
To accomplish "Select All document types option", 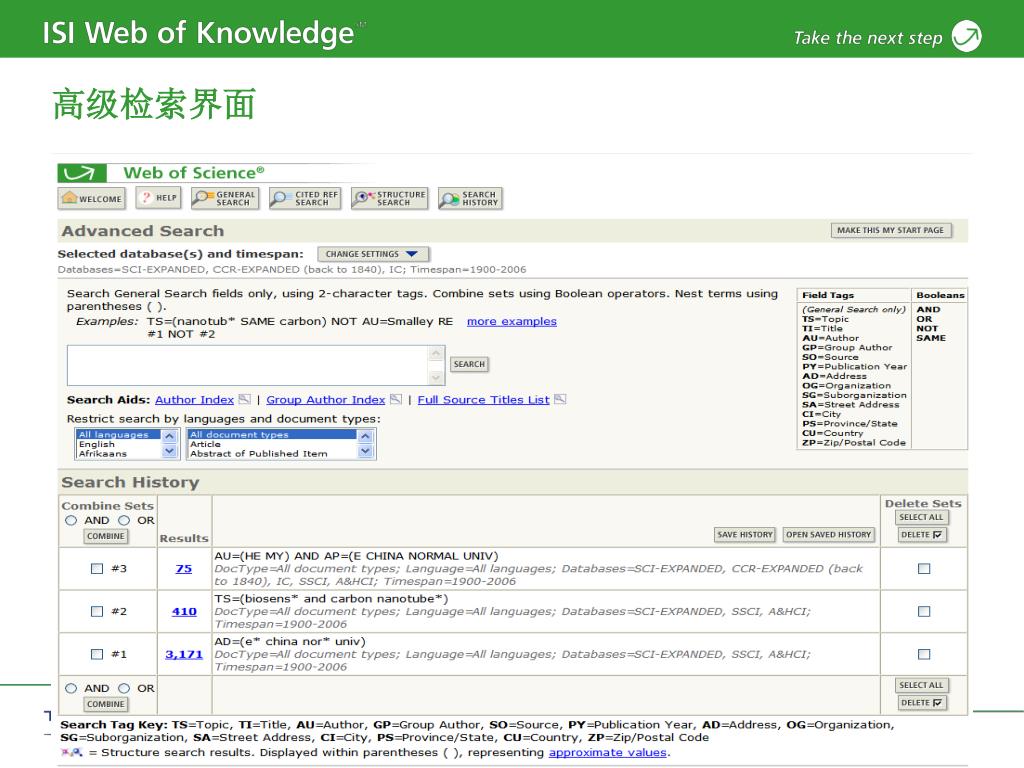I will point(272,434).
